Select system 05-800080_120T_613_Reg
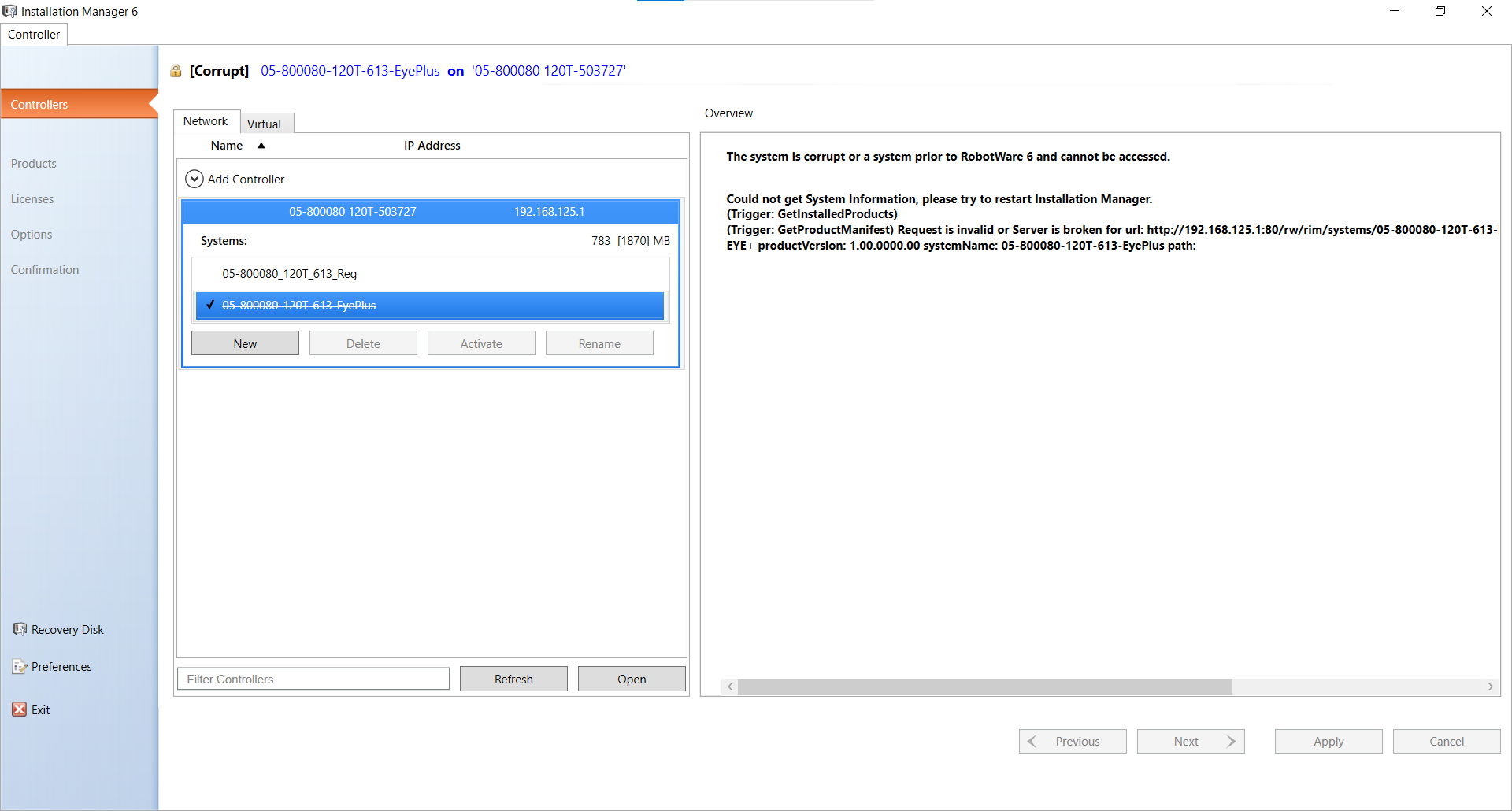The height and width of the screenshot is (811, 1512). point(431,274)
